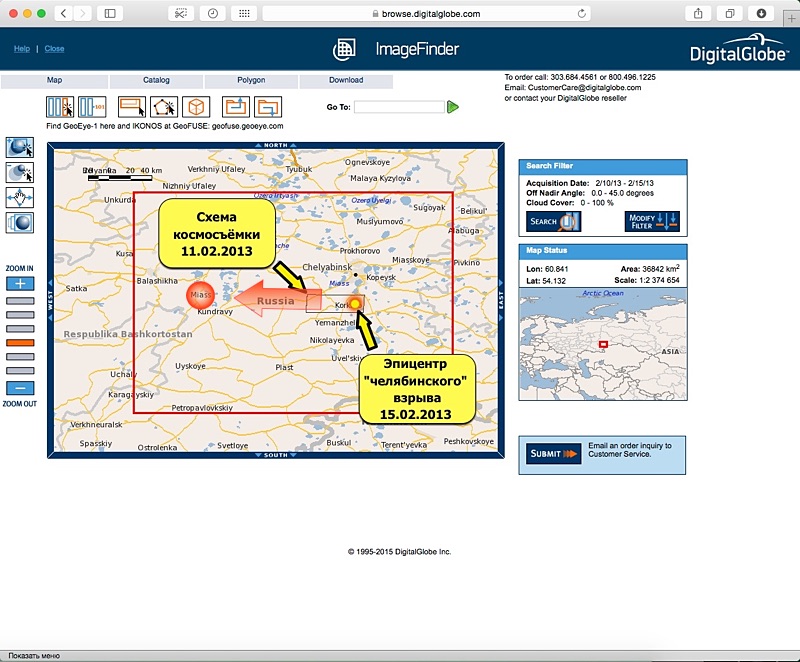The width and height of the screenshot is (800, 662).
Task: Open the strip 101 info tool icon
Action: coord(92,107)
